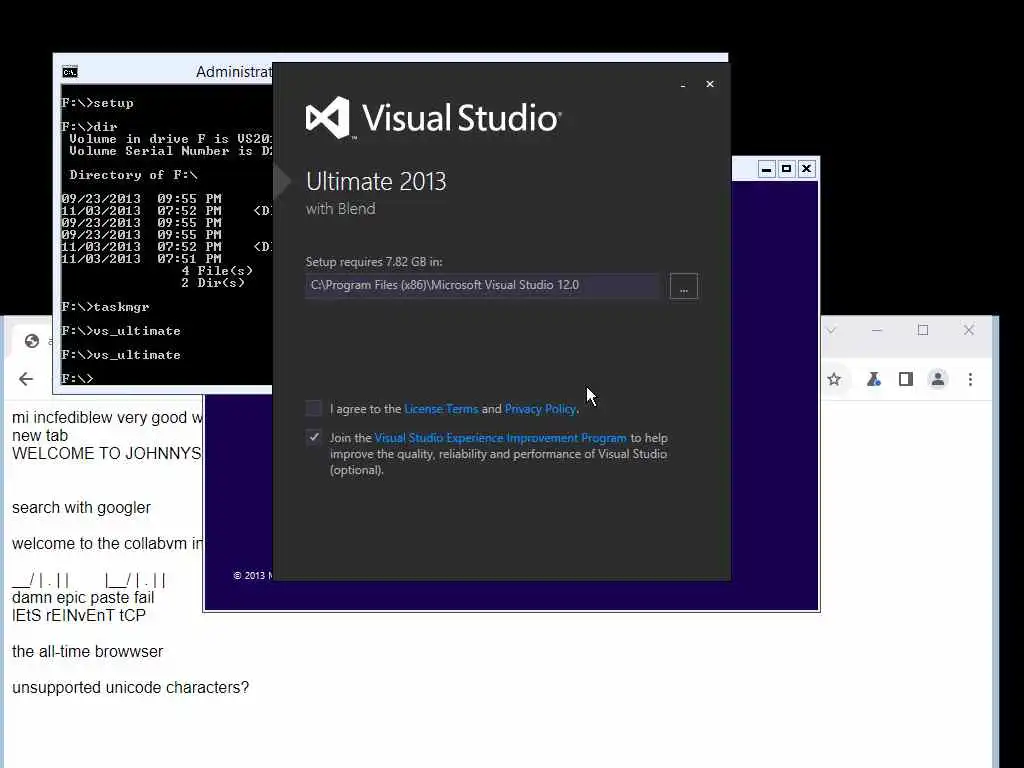This screenshot has height=768, width=1024.
Task: Close the purple setup background window
Action: (x=807, y=169)
